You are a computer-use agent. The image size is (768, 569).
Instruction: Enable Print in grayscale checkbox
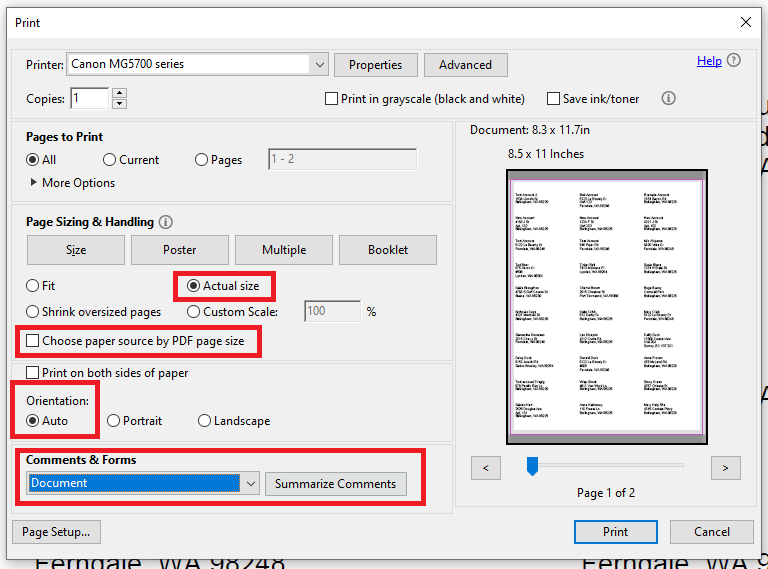coord(332,99)
